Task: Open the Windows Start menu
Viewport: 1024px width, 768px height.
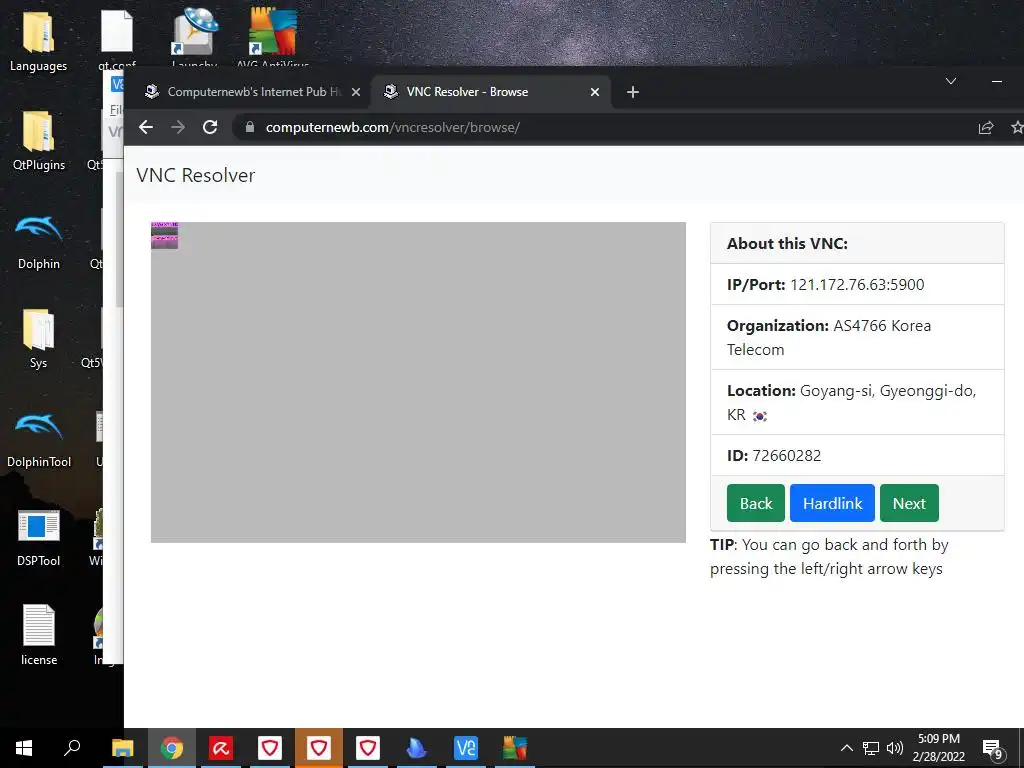Action: (24, 748)
